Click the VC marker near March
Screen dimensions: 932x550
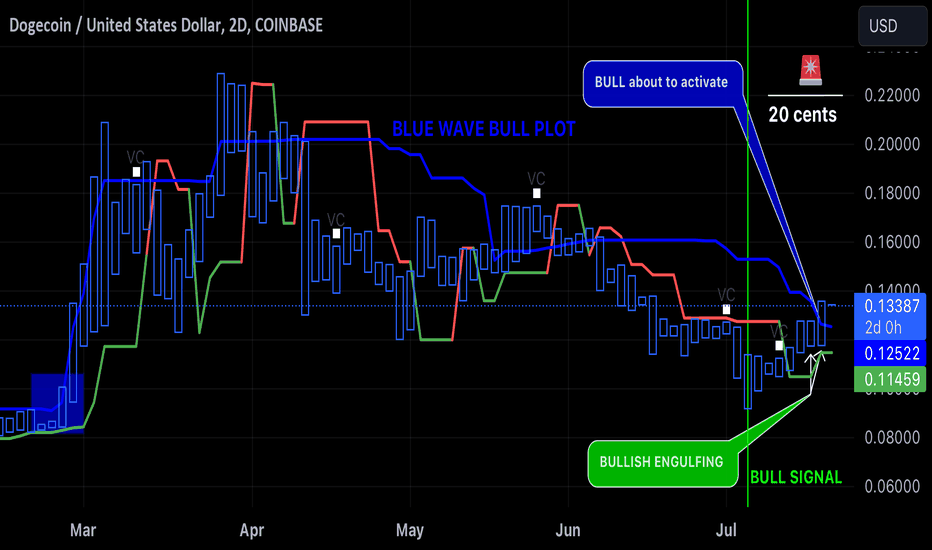(136, 164)
